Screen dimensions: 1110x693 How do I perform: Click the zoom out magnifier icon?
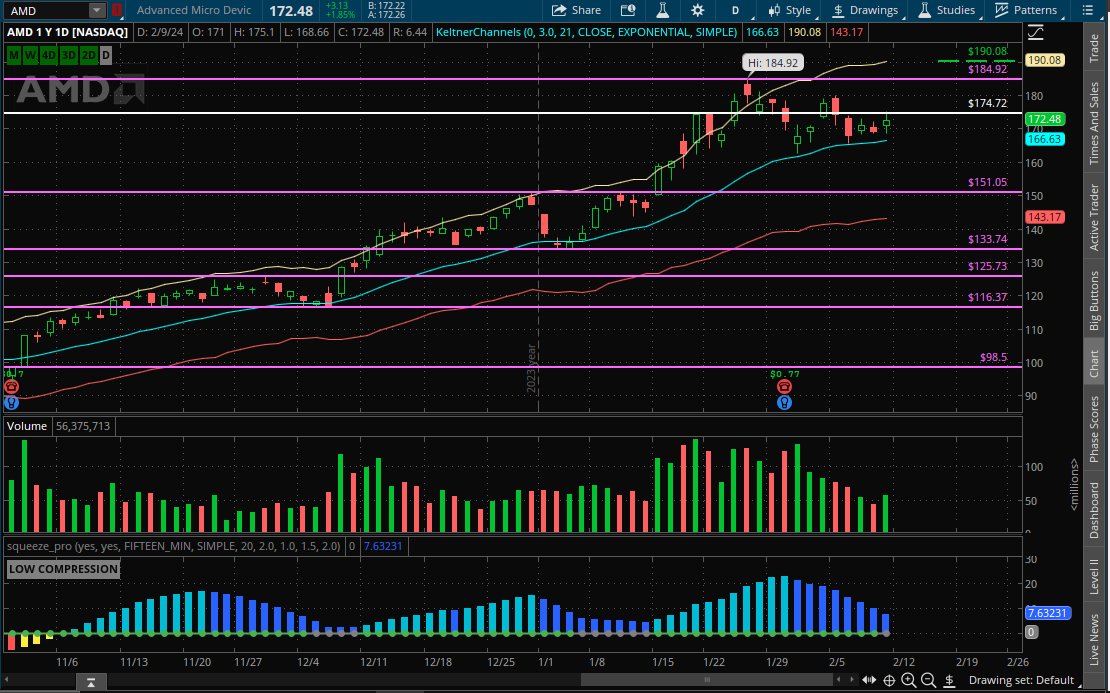pyautogui.click(x=929, y=681)
